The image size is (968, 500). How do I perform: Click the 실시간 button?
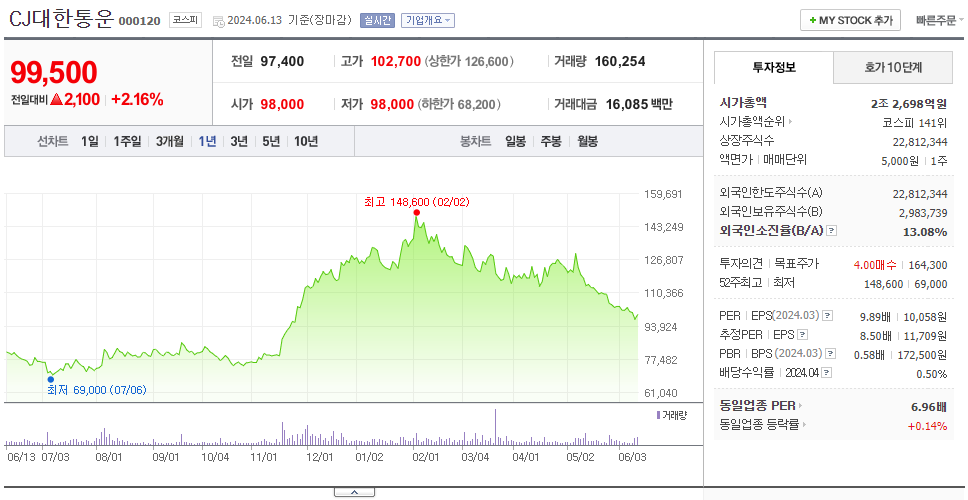coord(377,20)
